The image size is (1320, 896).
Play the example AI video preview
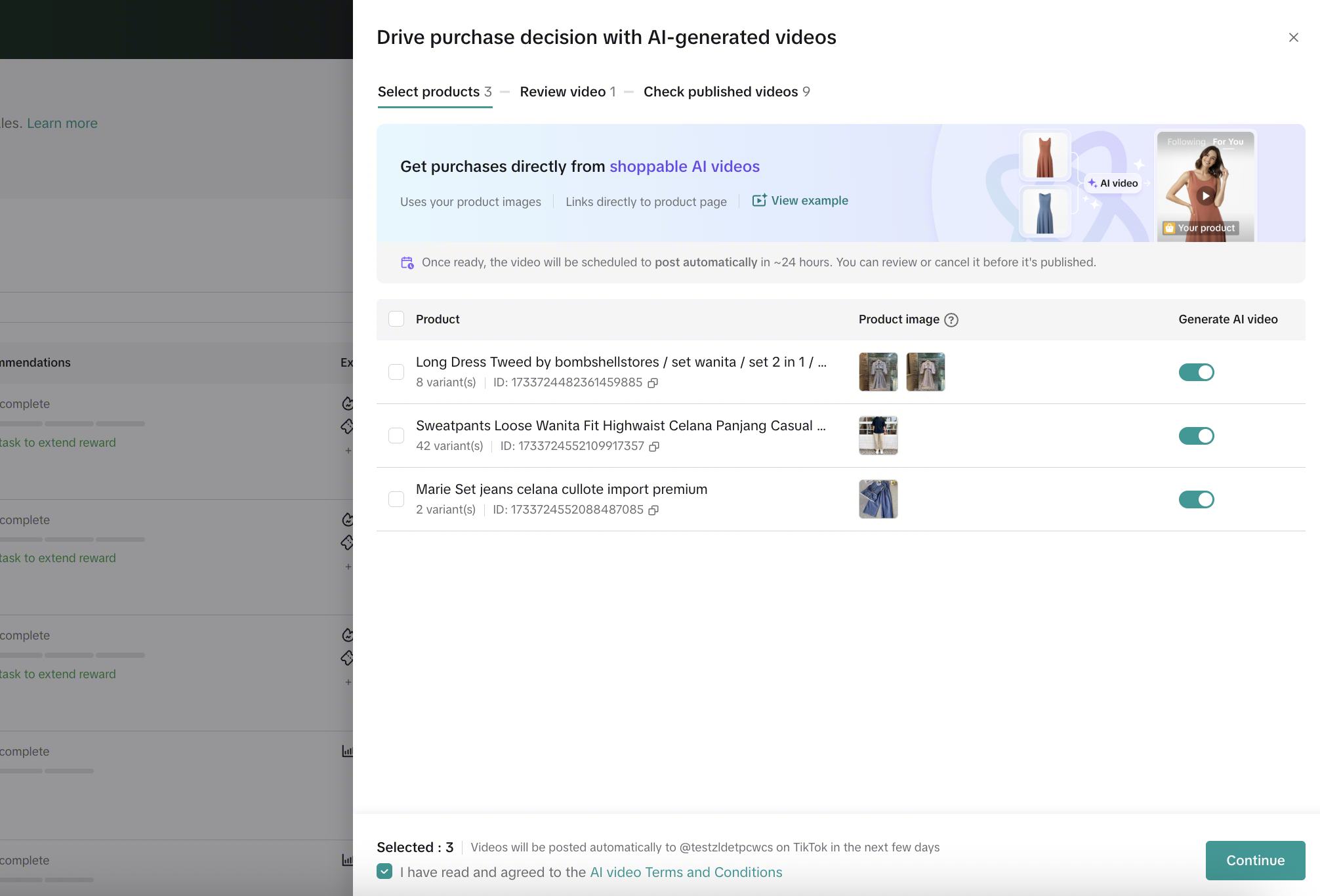pyautogui.click(x=1205, y=195)
